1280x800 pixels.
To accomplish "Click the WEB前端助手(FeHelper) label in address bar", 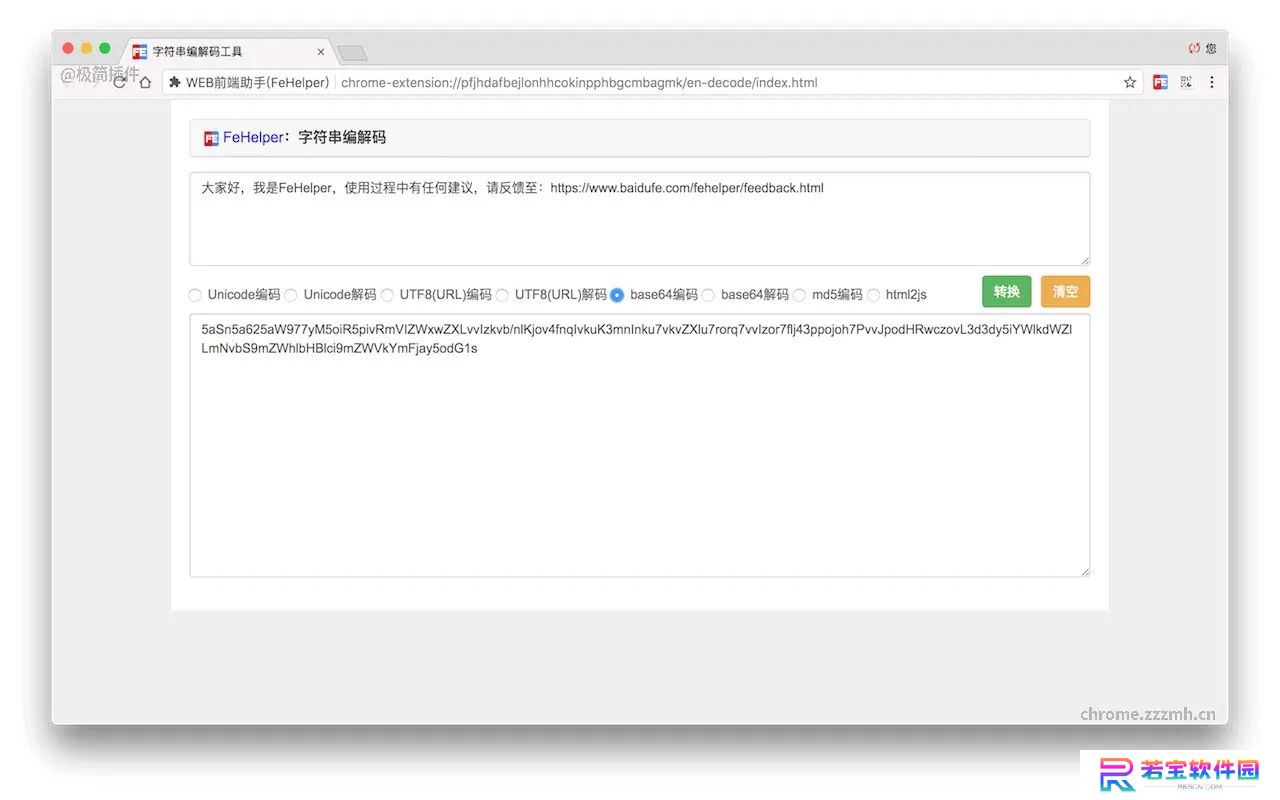I will (x=257, y=82).
